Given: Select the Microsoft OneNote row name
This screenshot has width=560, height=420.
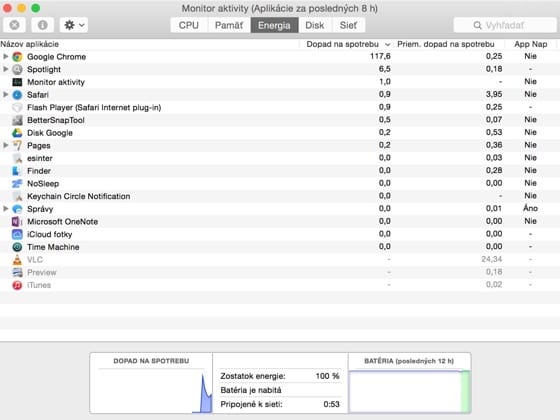Looking at the screenshot, I should (x=62, y=222).
